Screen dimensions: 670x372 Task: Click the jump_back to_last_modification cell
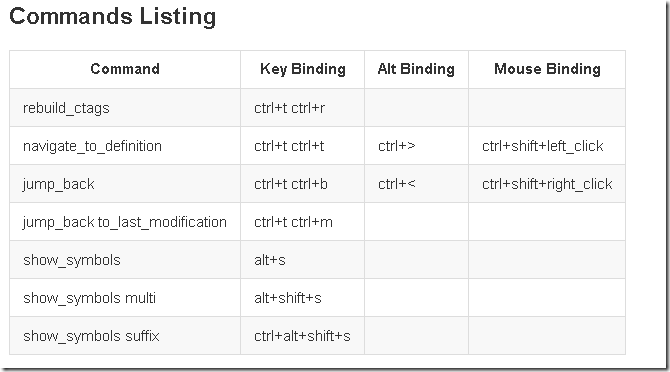[x=125, y=222]
